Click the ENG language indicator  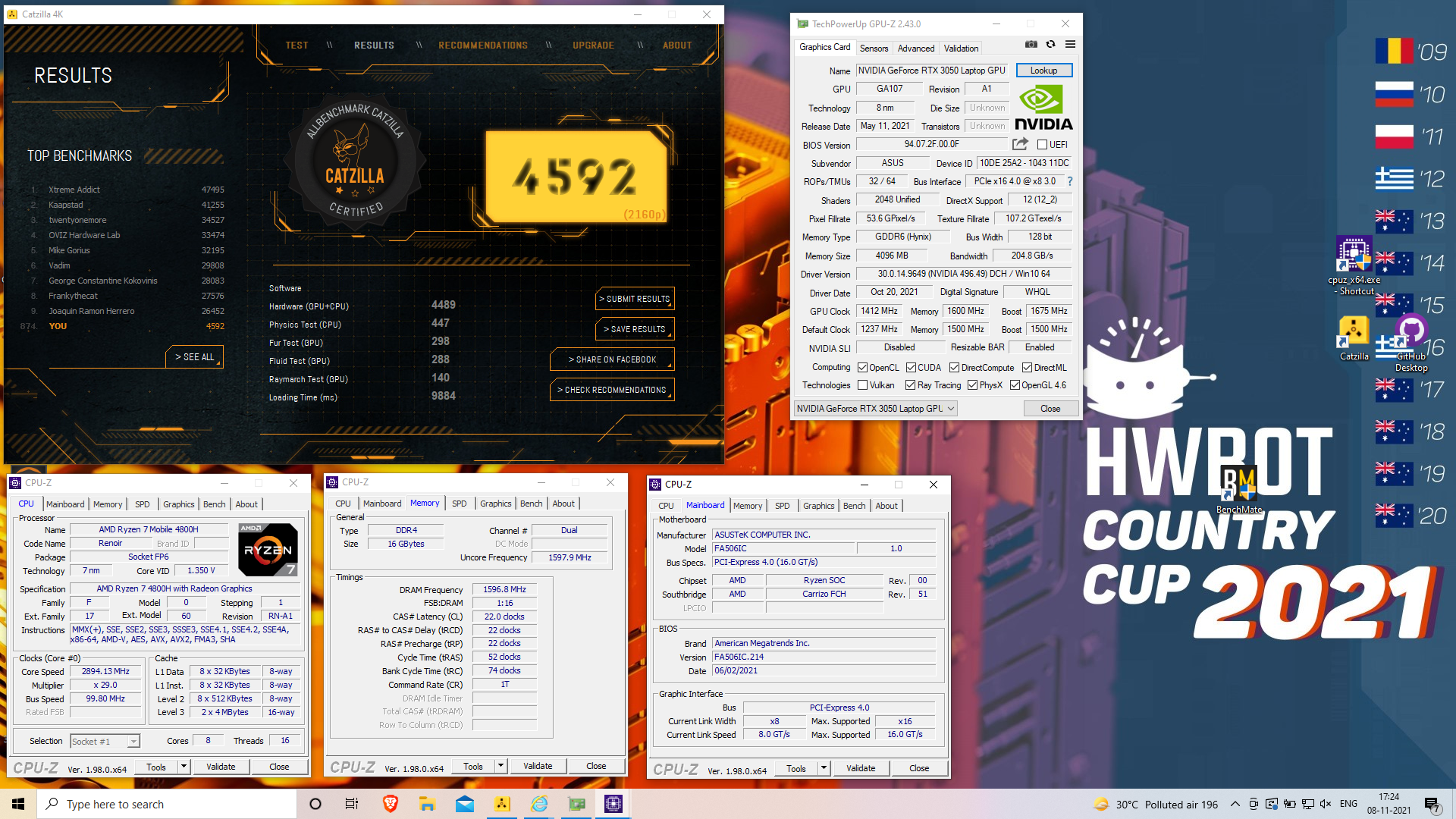pos(1348,804)
